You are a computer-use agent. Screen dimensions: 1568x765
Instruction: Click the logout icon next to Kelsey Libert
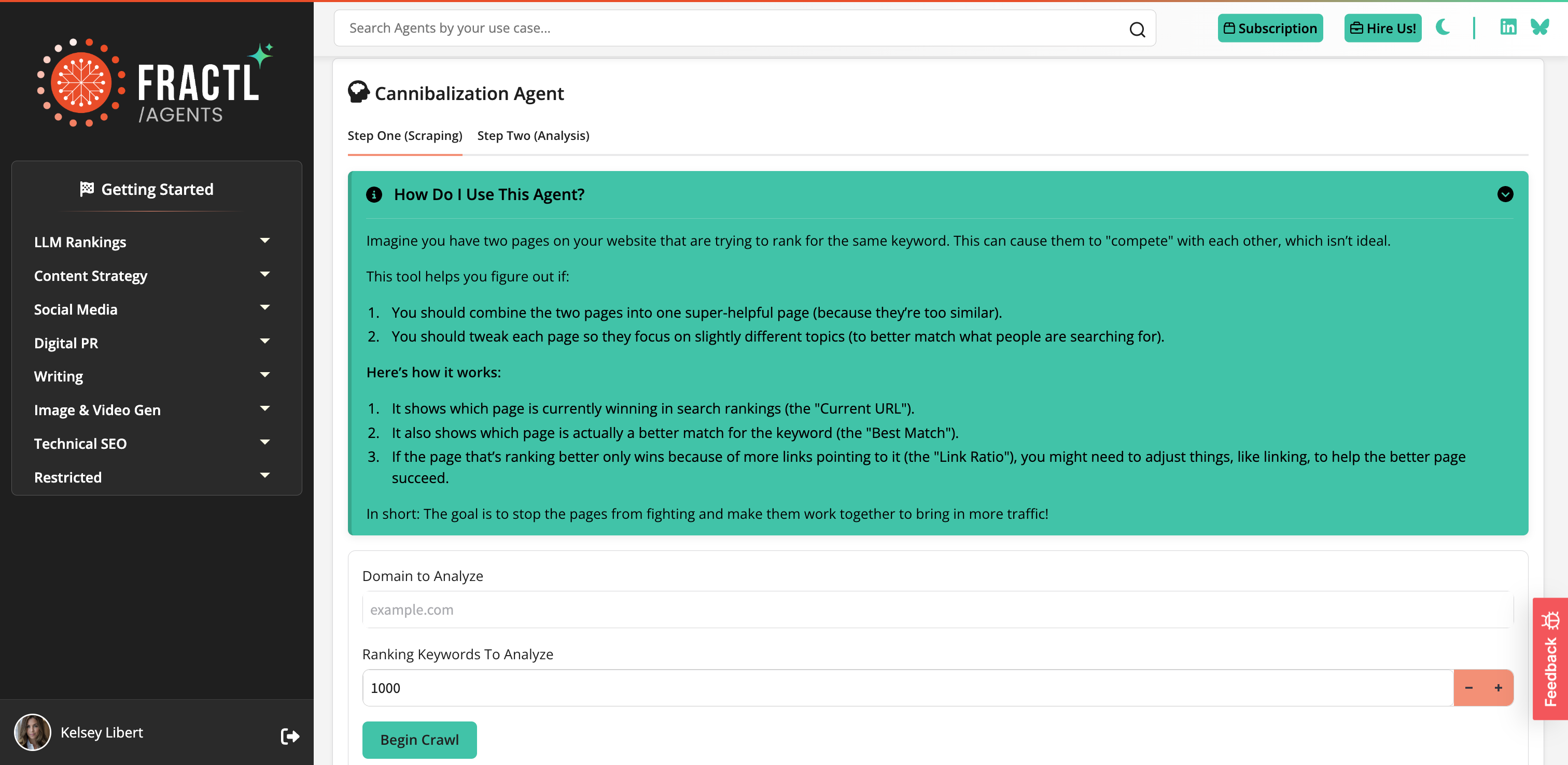(290, 736)
